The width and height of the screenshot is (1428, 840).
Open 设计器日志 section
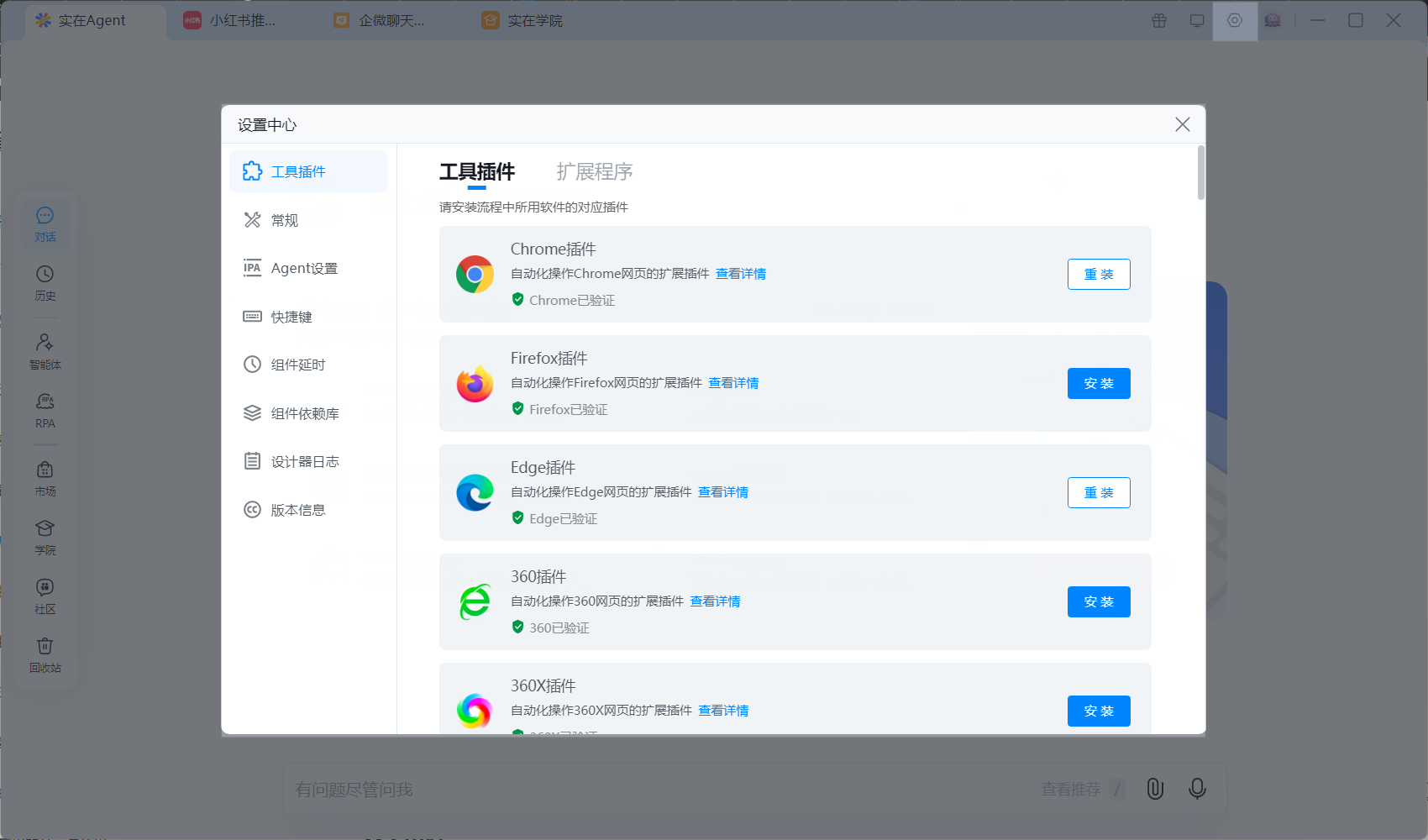click(308, 461)
